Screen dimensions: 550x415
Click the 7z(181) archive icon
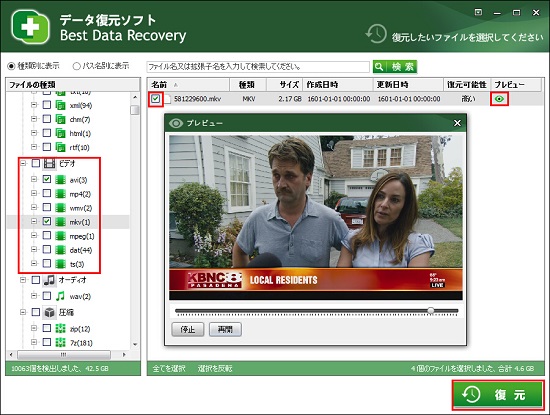point(60,342)
